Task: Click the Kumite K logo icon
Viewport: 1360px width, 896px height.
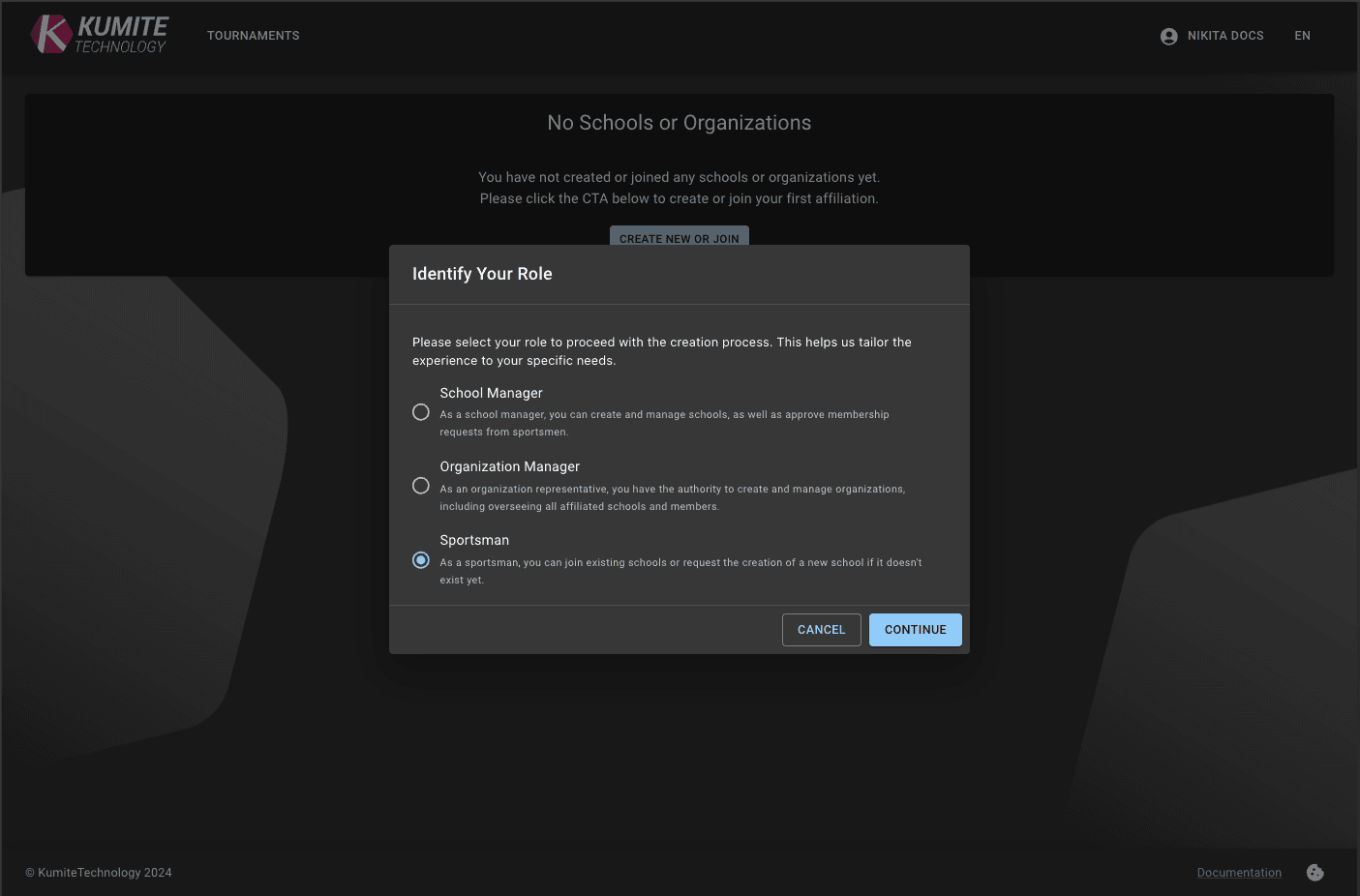Action: 51,35
